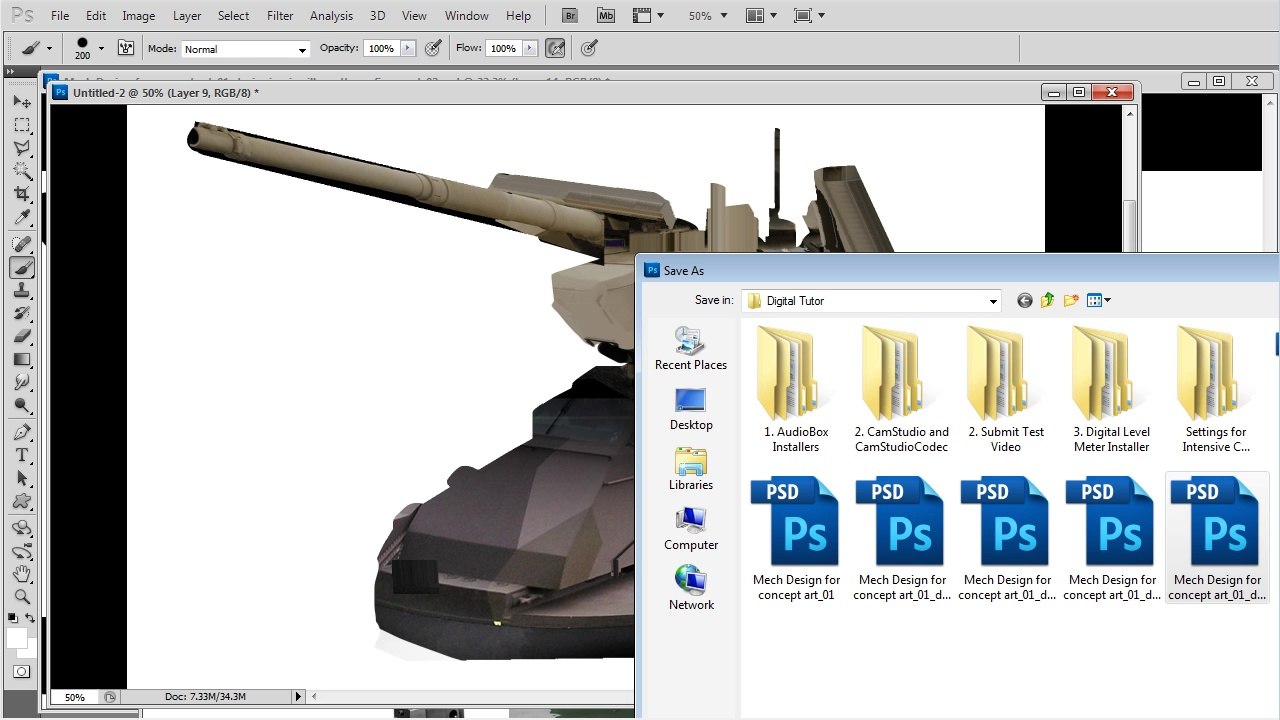
Task: Select the Custom Shape tool
Action: click(x=21, y=501)
